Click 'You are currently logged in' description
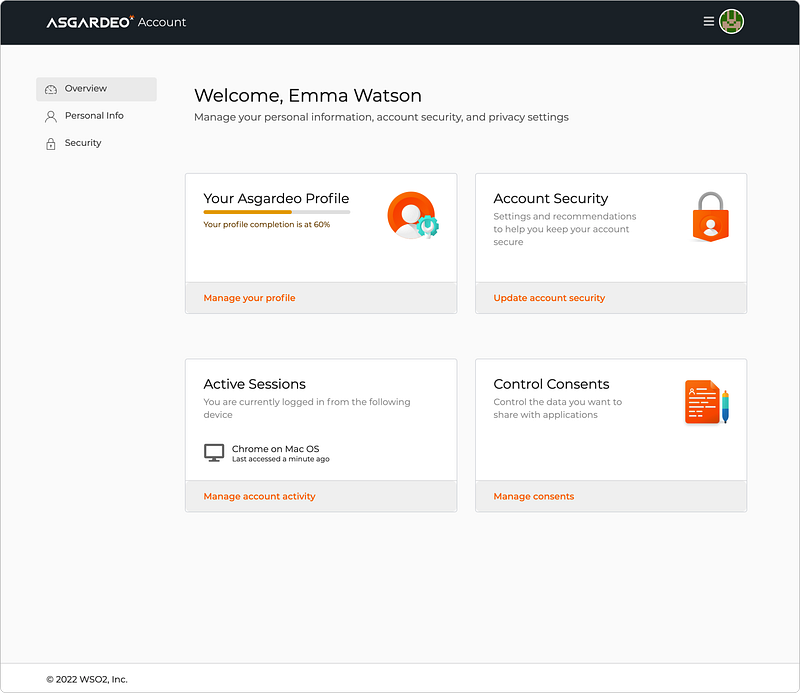This screenshot has height=693, width=800. coord(307,408)
